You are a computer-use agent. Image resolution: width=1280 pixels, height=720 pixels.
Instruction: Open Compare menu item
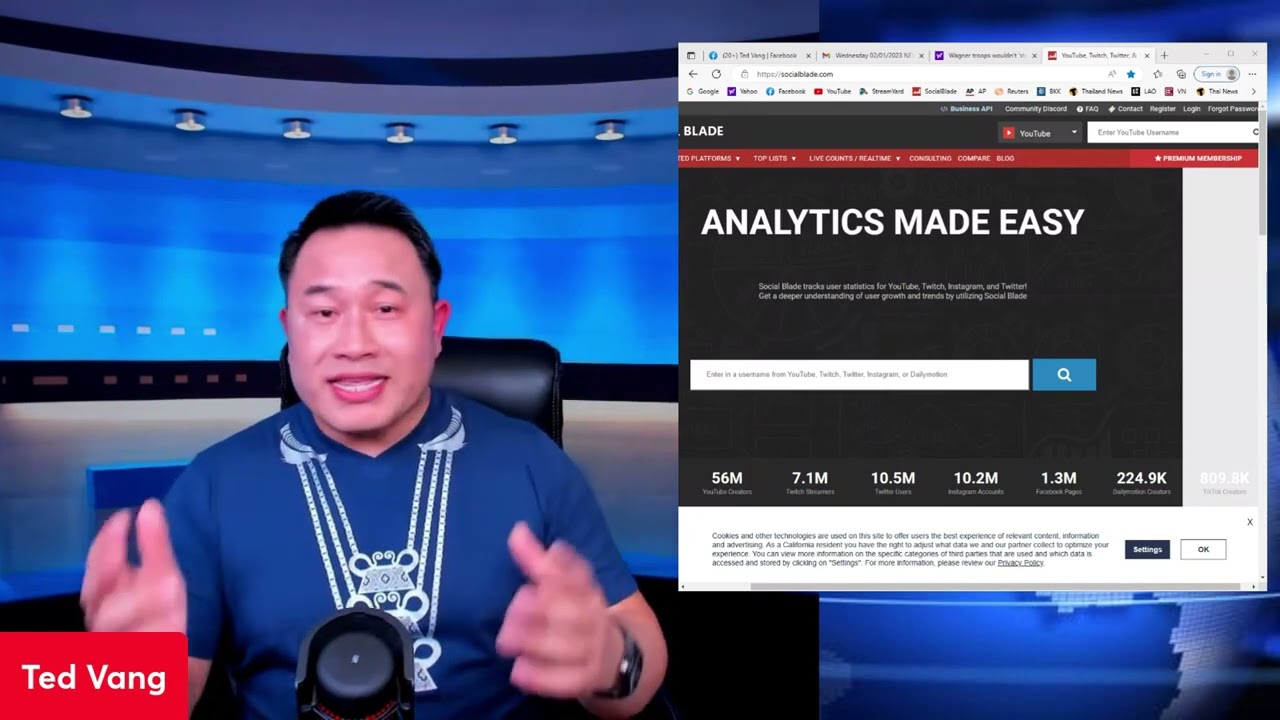(974, 158)
